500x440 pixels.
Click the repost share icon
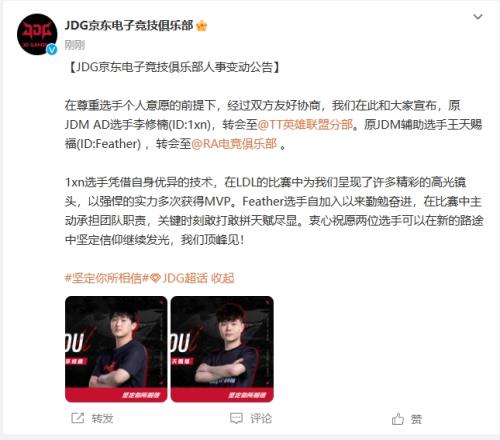tap(77, 418)
